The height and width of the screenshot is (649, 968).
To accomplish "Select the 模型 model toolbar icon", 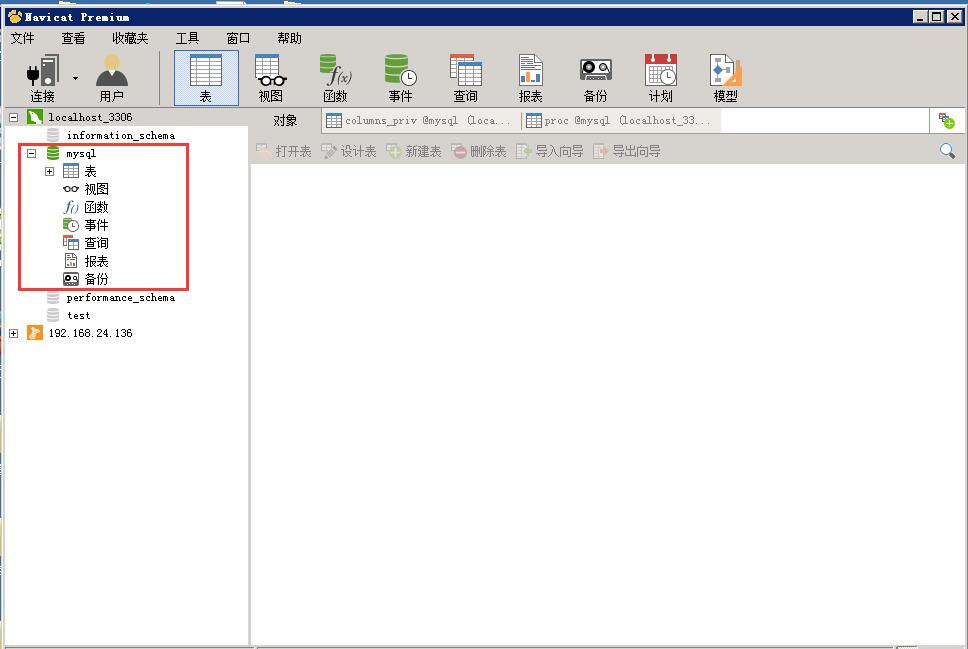I will coord(725,78).
